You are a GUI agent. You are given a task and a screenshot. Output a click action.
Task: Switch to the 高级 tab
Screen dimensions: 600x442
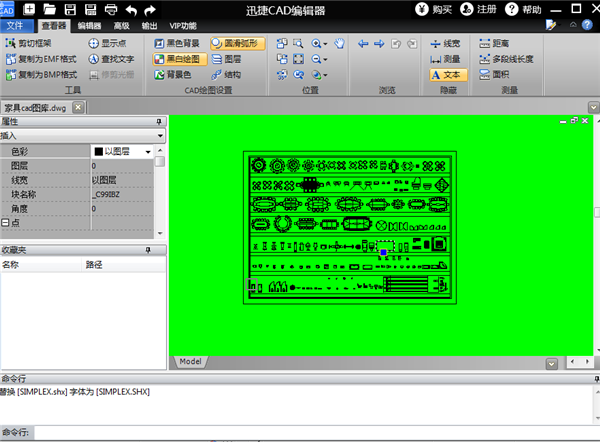(x=121, y=26)
